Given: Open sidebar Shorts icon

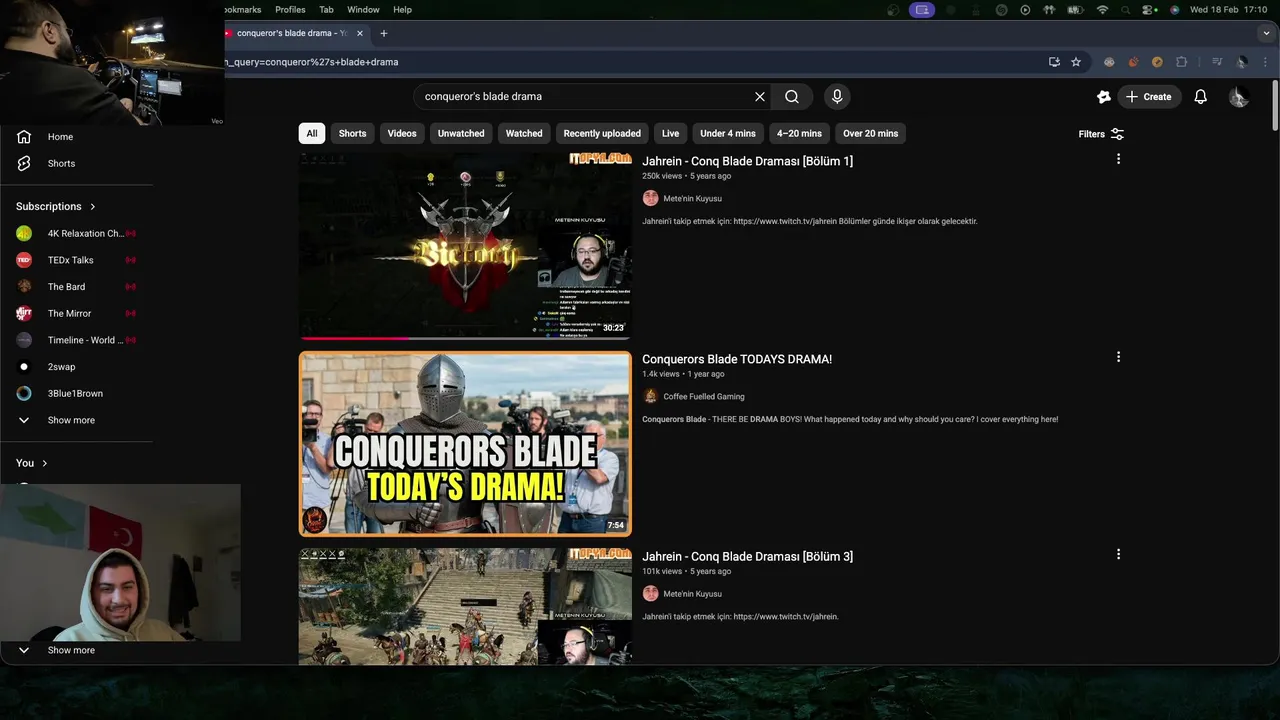Looking at the screenshot, I should 24,163.
